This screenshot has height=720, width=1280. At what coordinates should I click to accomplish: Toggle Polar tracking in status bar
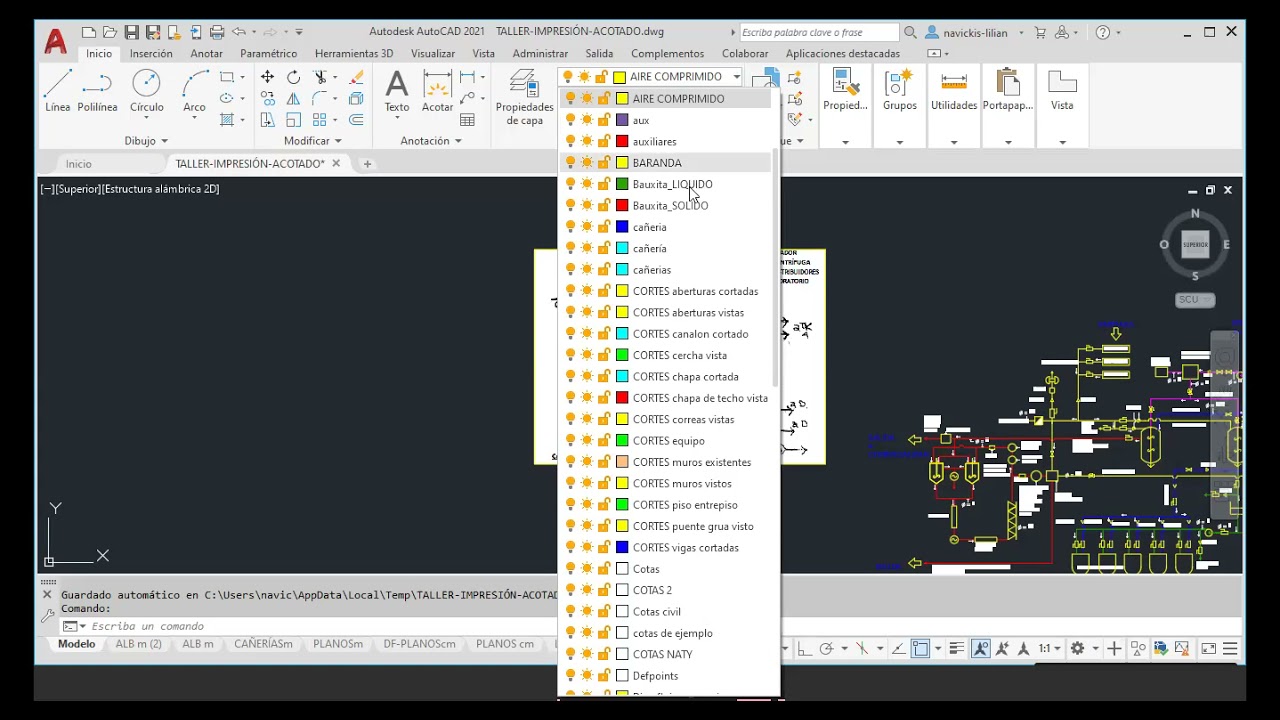click(x=826, y=648)
